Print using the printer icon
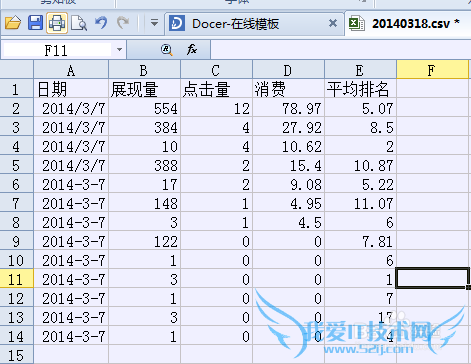 (x=57, y=23)
